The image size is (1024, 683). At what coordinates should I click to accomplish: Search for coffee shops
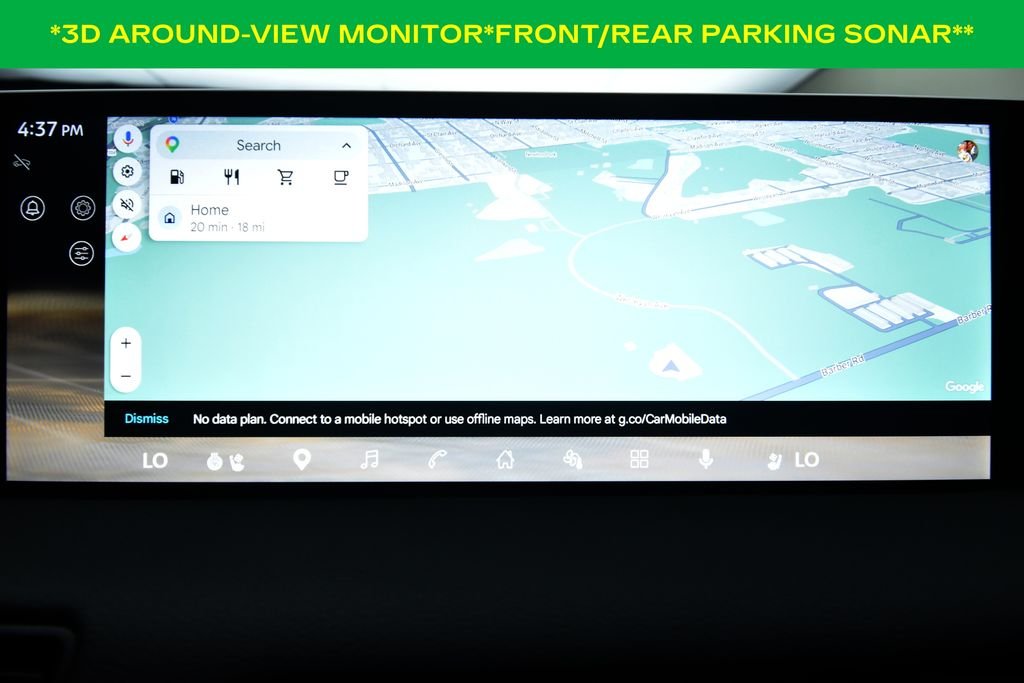click(340, 177)
